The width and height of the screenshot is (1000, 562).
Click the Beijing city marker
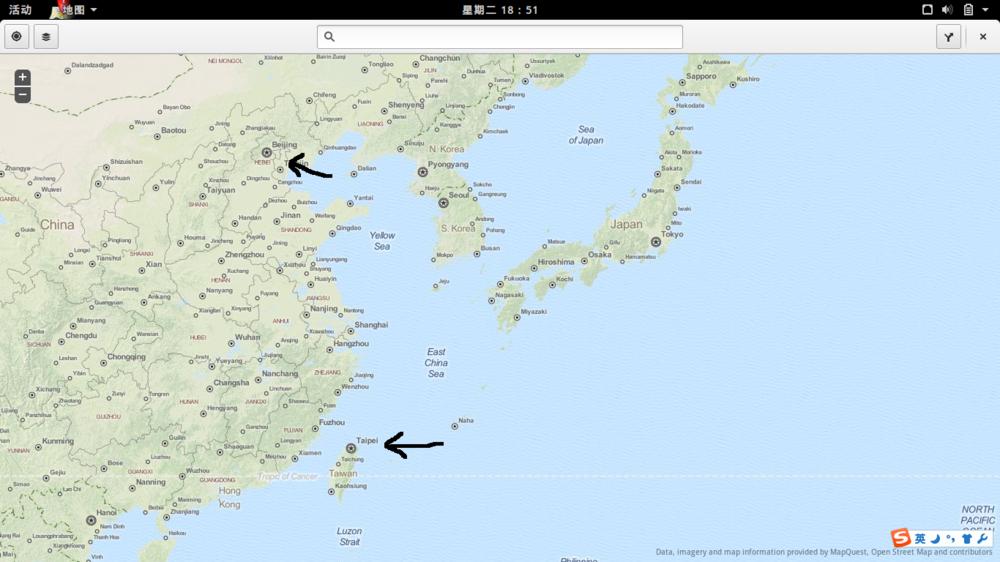[267, 153]
